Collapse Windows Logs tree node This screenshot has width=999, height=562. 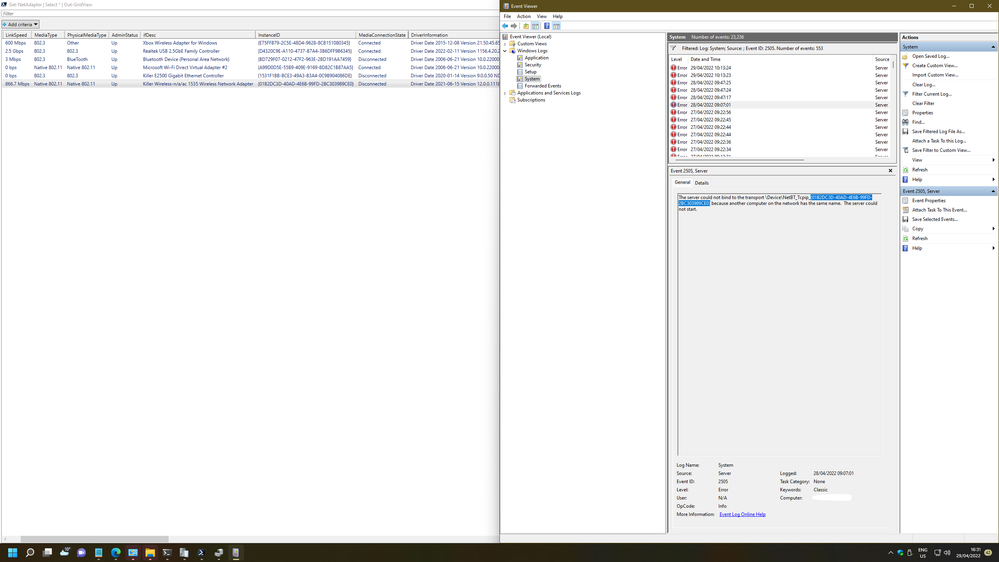coord(505,51)
